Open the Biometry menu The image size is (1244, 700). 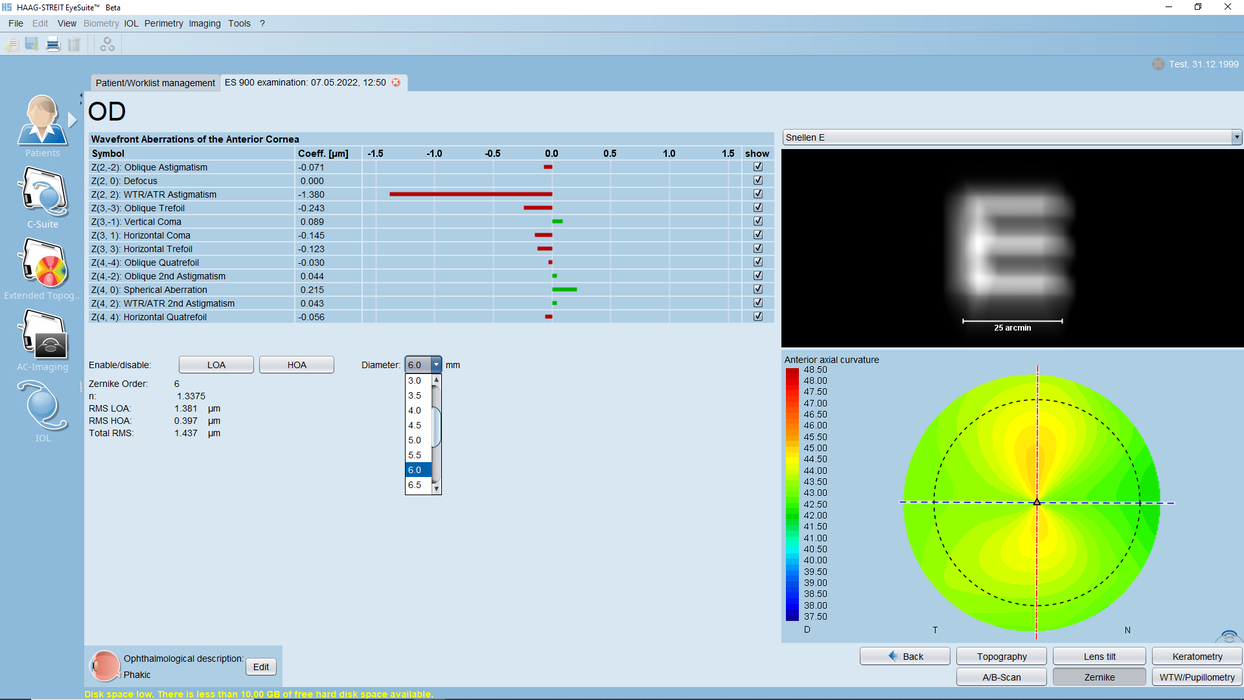(x=101, y=23)
